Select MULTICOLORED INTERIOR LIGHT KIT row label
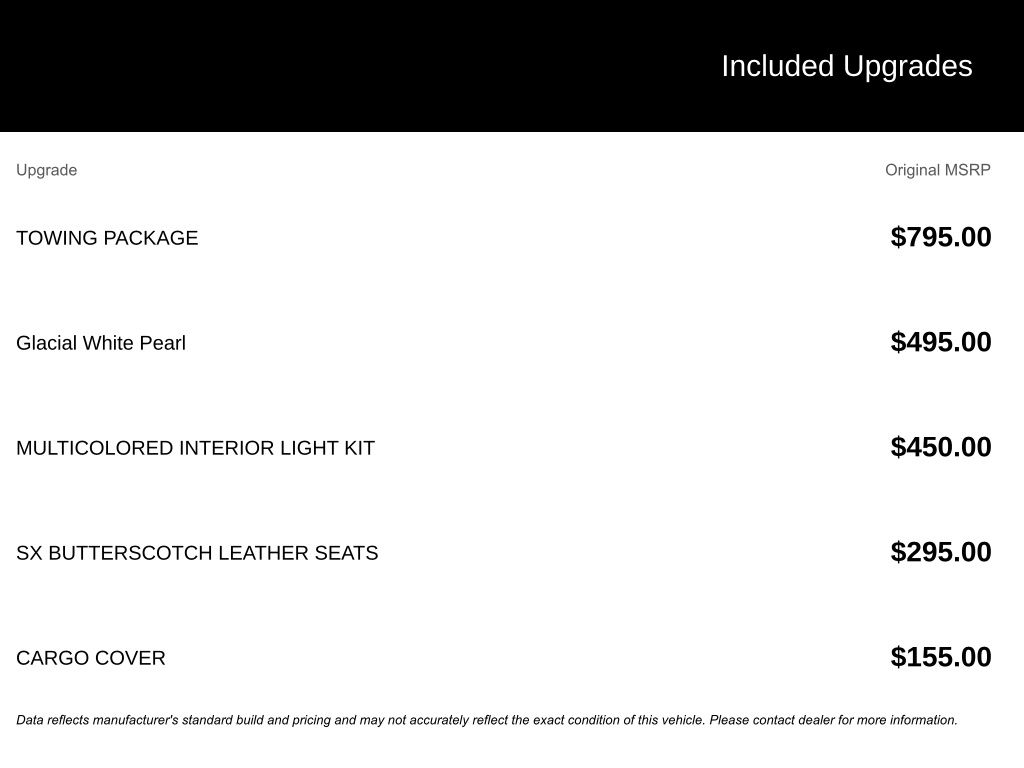 [196, 448]
